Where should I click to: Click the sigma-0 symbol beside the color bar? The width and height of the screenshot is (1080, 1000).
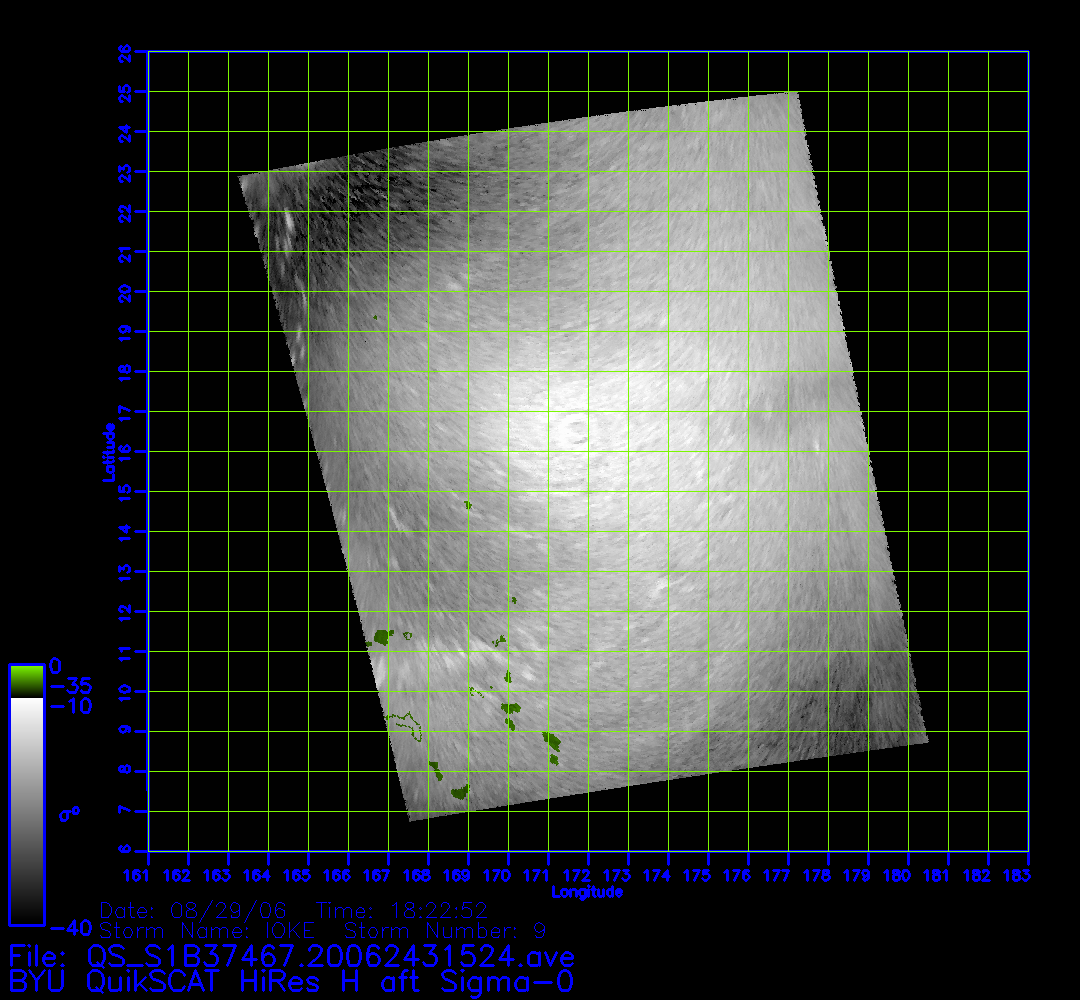pyautogui.click(x=69, y=814)
